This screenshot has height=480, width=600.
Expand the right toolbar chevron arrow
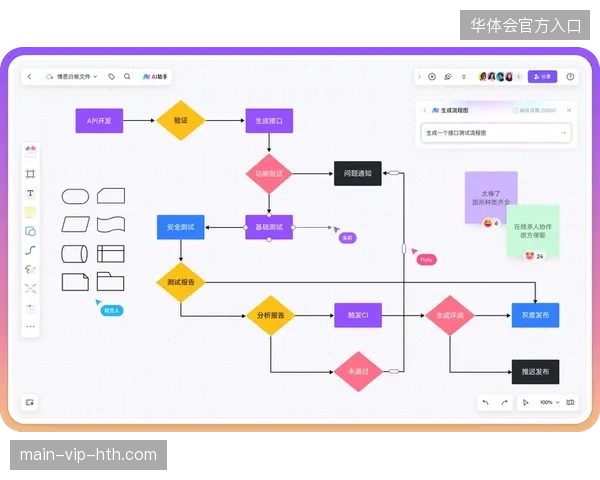point(419,77)
